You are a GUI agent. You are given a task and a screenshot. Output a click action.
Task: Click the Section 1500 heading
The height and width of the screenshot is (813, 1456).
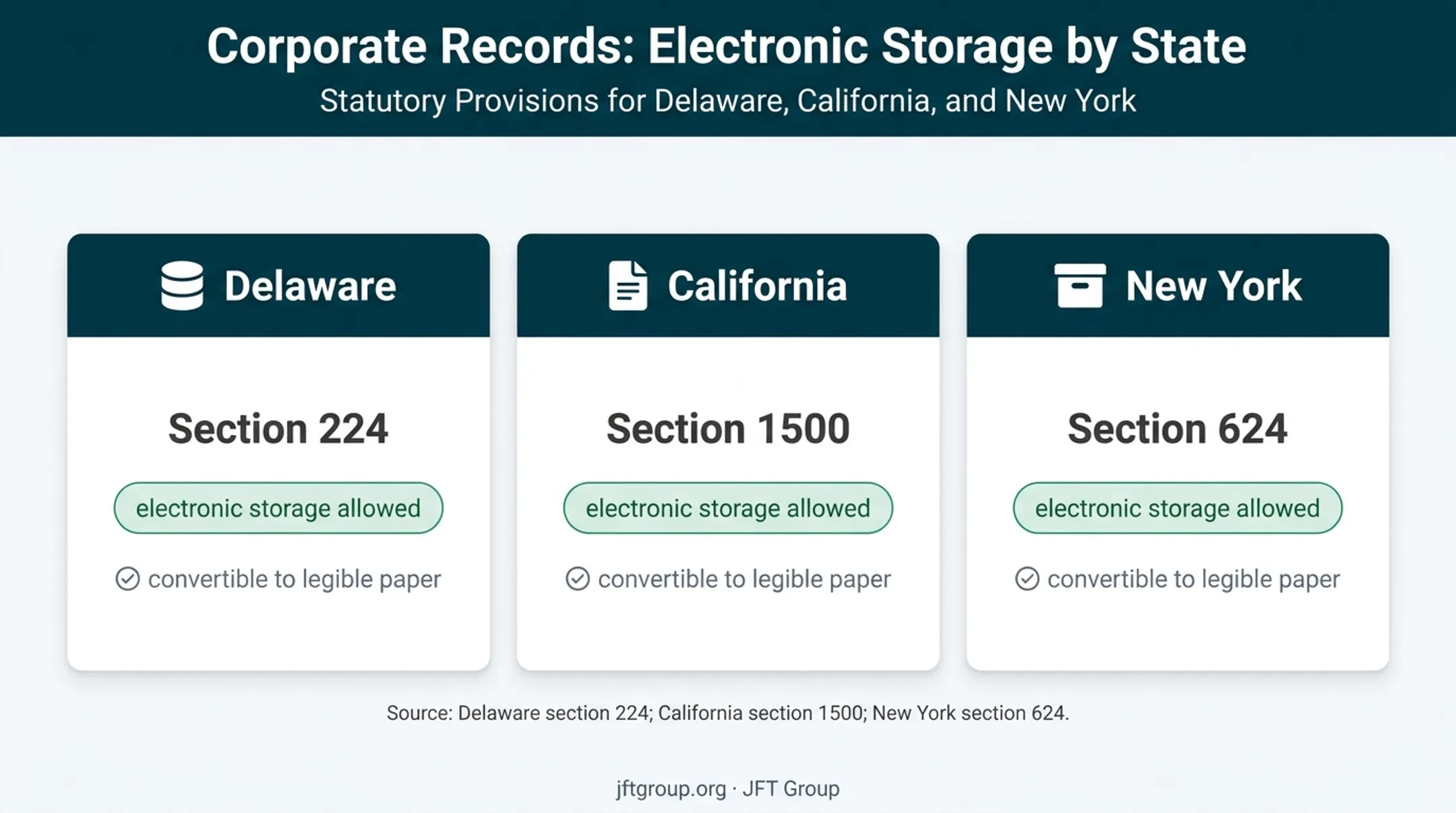(728, 429)
